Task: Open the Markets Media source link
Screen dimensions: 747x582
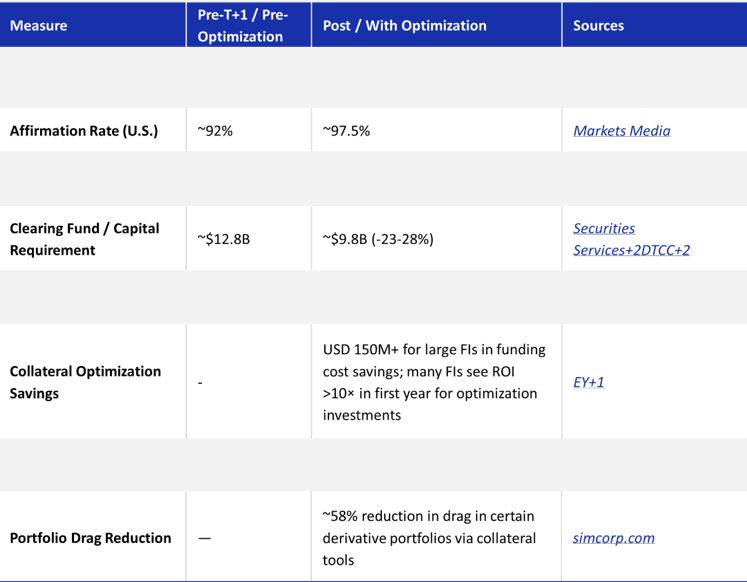Action: click(622, 130)
